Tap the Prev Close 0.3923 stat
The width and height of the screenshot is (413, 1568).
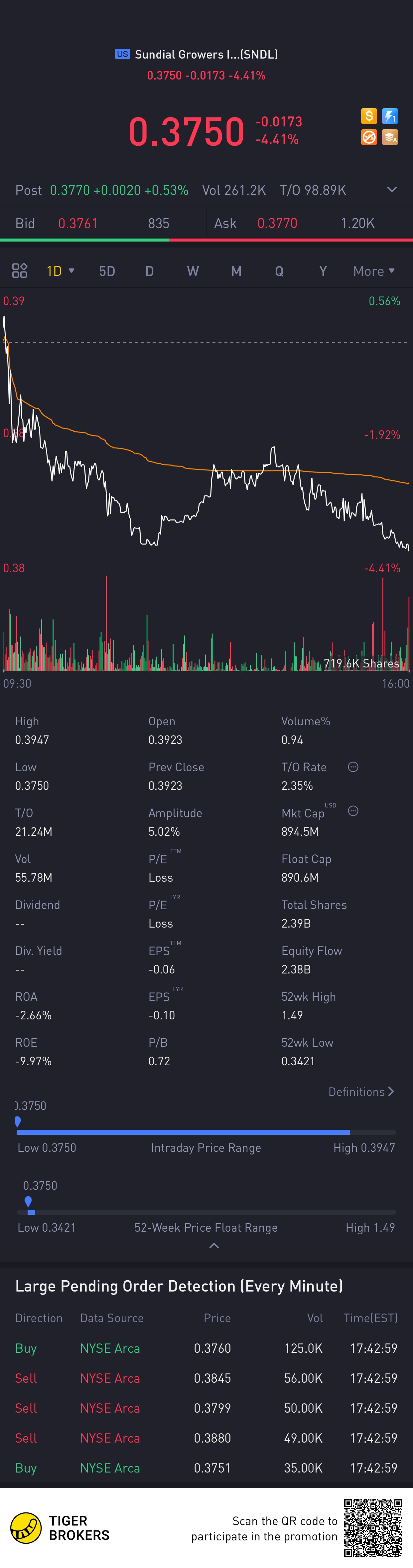176,776
